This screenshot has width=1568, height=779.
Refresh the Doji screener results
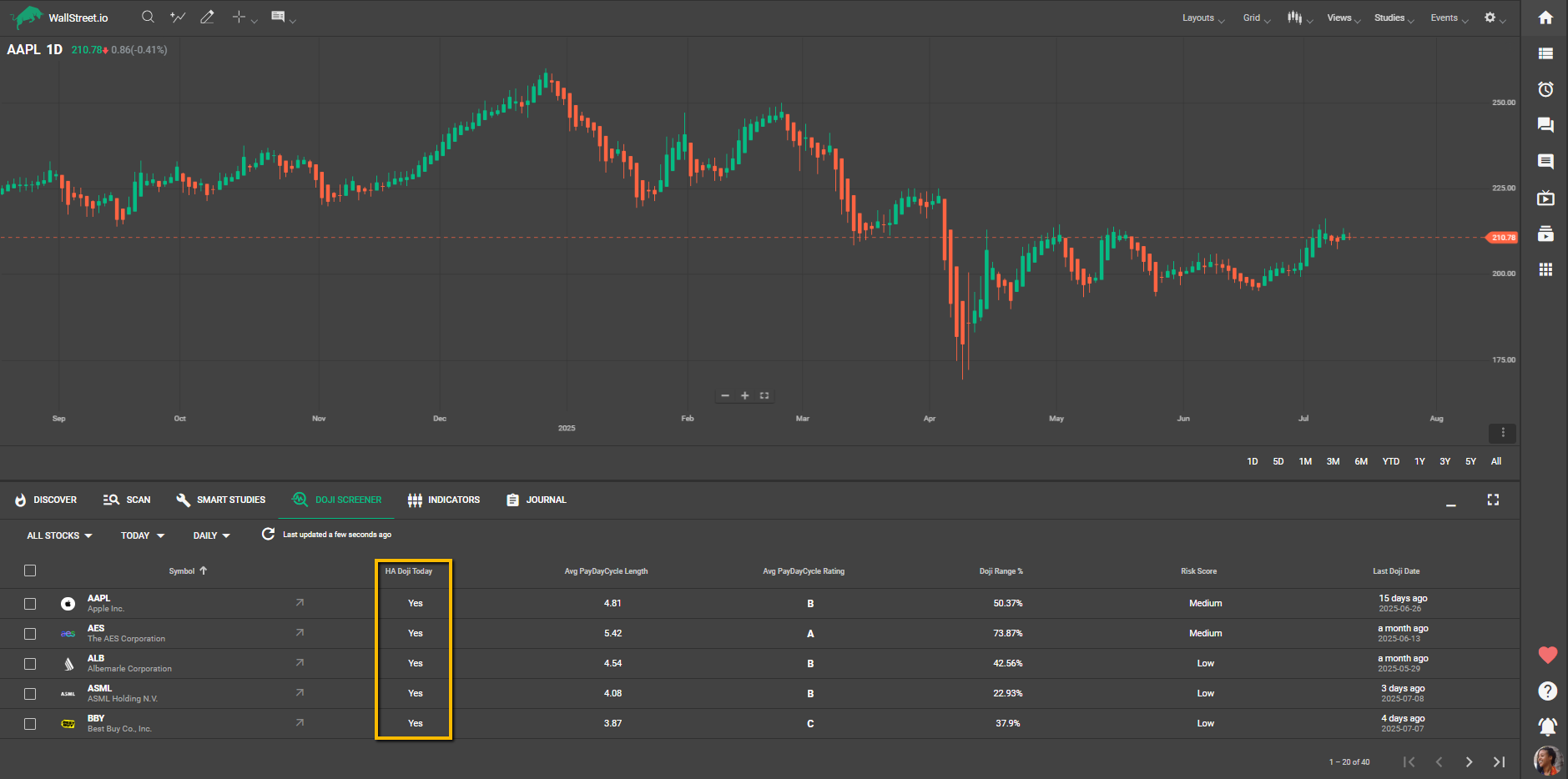point(268,534)
